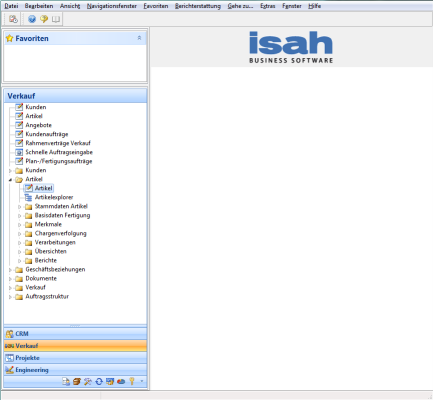Image resolution: width=433 pixels, height=400 pixels.
Task: Open the Bearbeiten menu
Action: pos(39,6)
